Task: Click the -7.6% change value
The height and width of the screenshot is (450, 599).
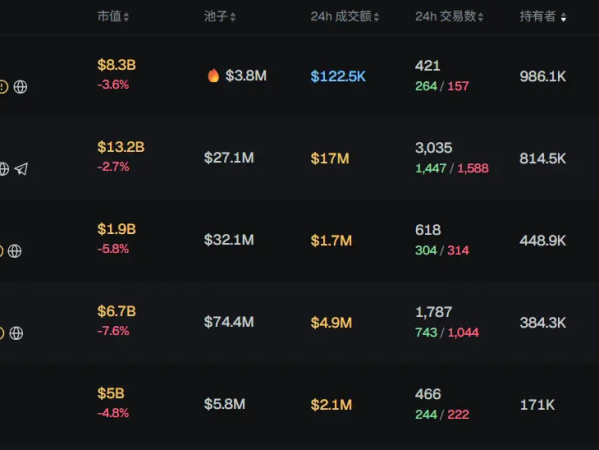Action: coord(113,331)
